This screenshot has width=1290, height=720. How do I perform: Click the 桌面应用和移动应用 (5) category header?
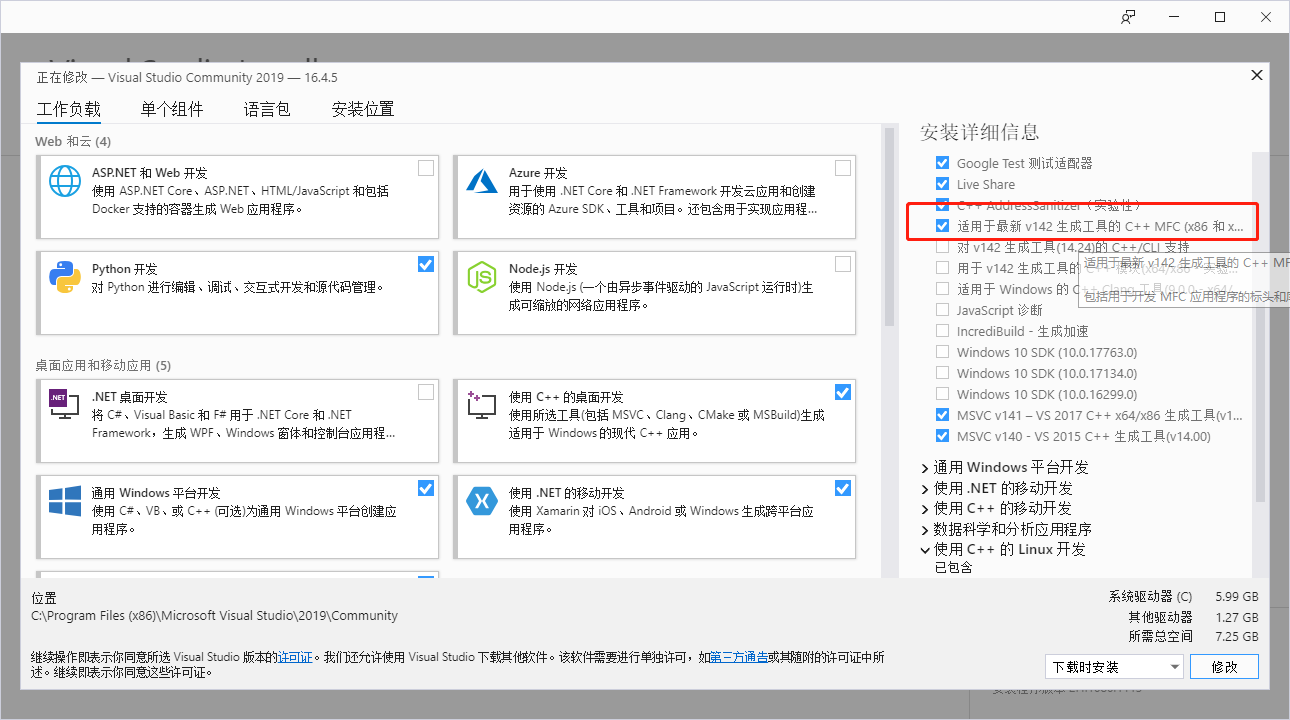[103, 365]
